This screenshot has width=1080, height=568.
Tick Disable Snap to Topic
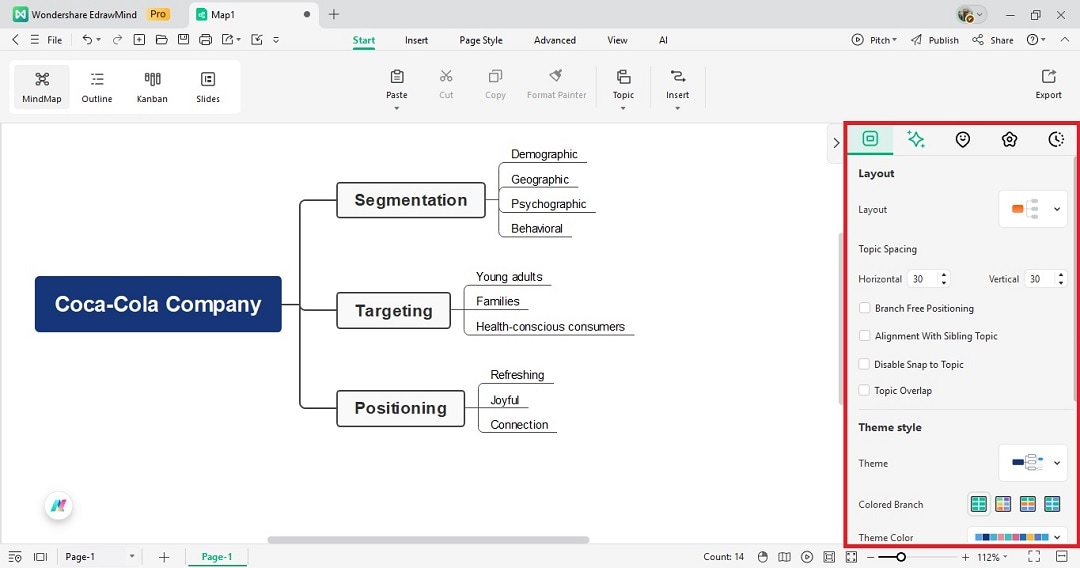[864, 364]
